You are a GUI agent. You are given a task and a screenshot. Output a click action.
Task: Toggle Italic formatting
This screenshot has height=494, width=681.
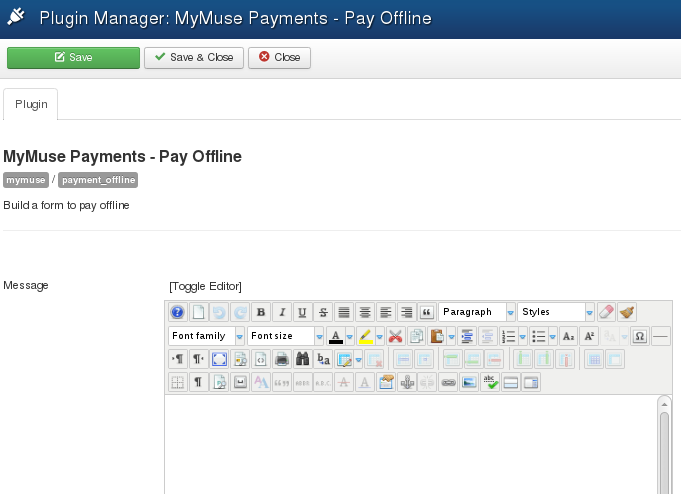click(282, 312)
